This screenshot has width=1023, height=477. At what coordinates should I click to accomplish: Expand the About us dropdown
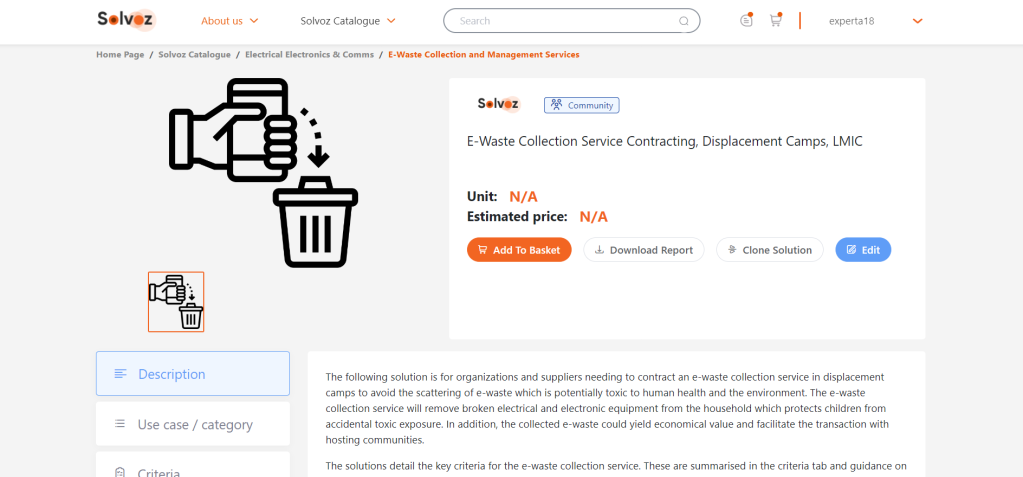coord(230,21)
